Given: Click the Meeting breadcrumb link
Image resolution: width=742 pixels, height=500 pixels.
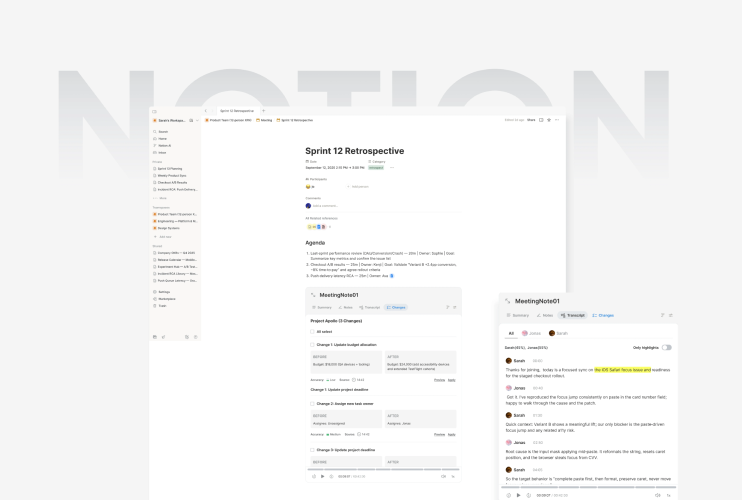Looking at the screenshot, I should [264, 120].
